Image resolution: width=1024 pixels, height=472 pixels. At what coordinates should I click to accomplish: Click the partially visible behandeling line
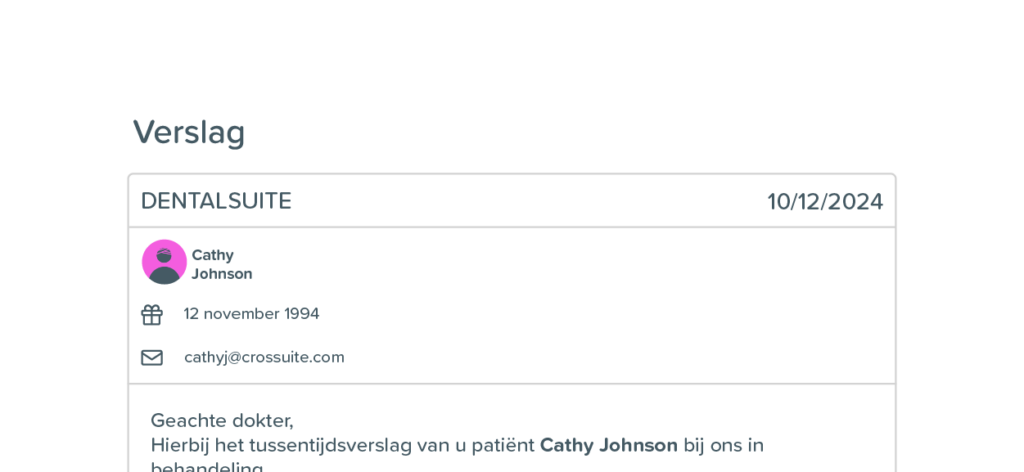pyautogui.click(x=208, y=467)
